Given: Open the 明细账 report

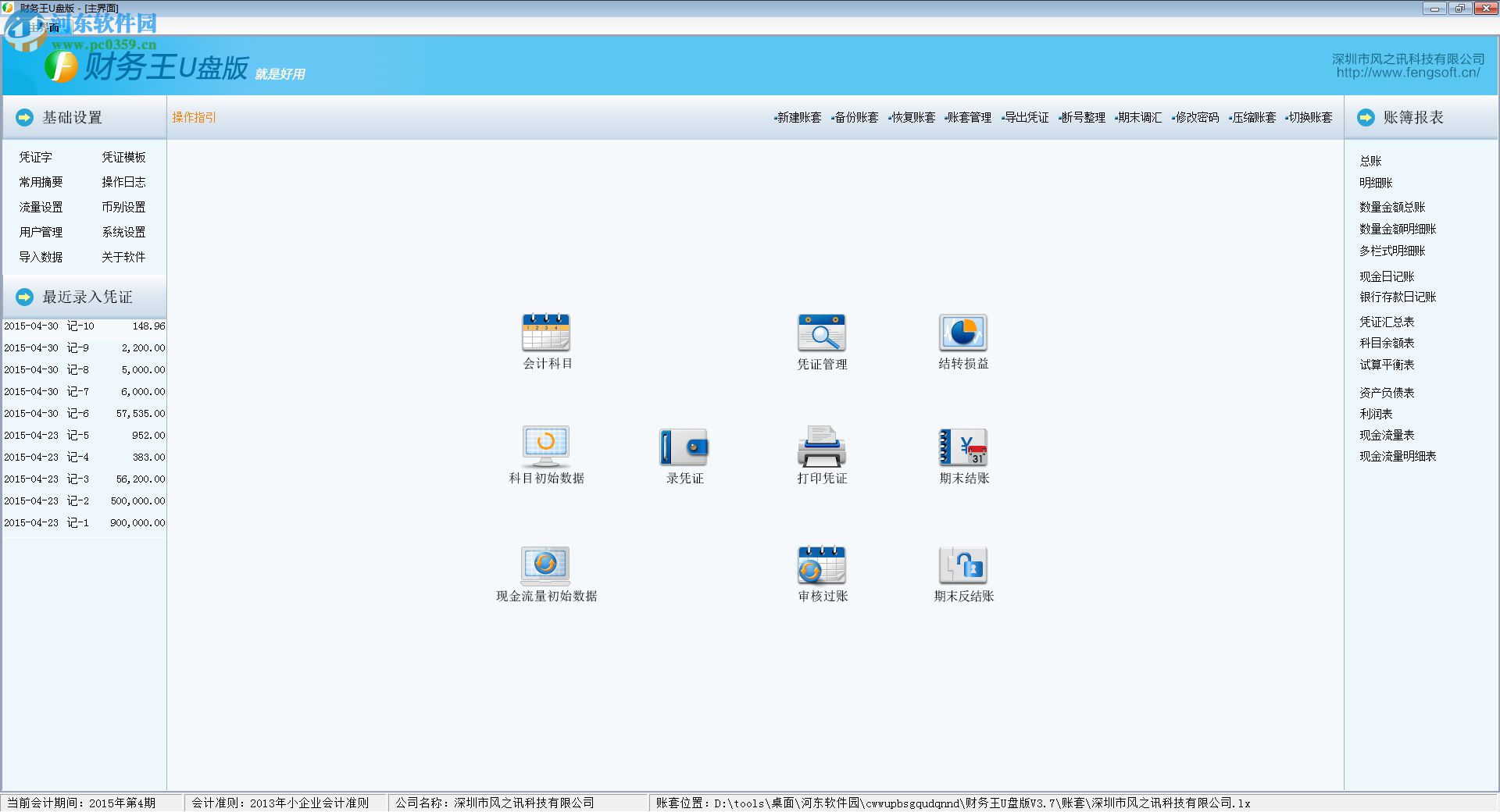Looking at the screenshot, I should 1376,183.
